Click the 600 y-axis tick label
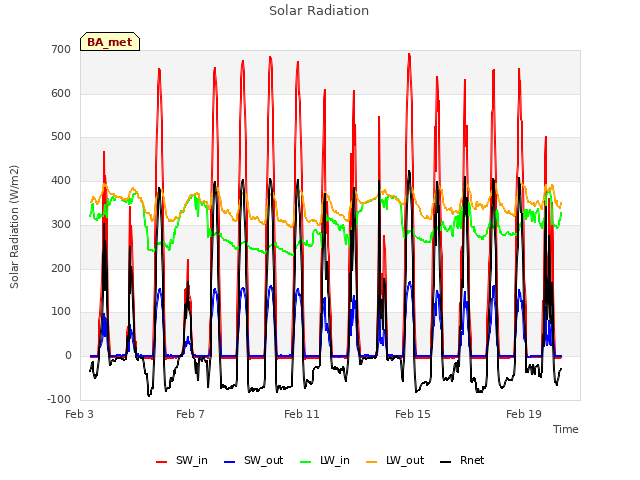640x480 pixels. coord(61,93)
